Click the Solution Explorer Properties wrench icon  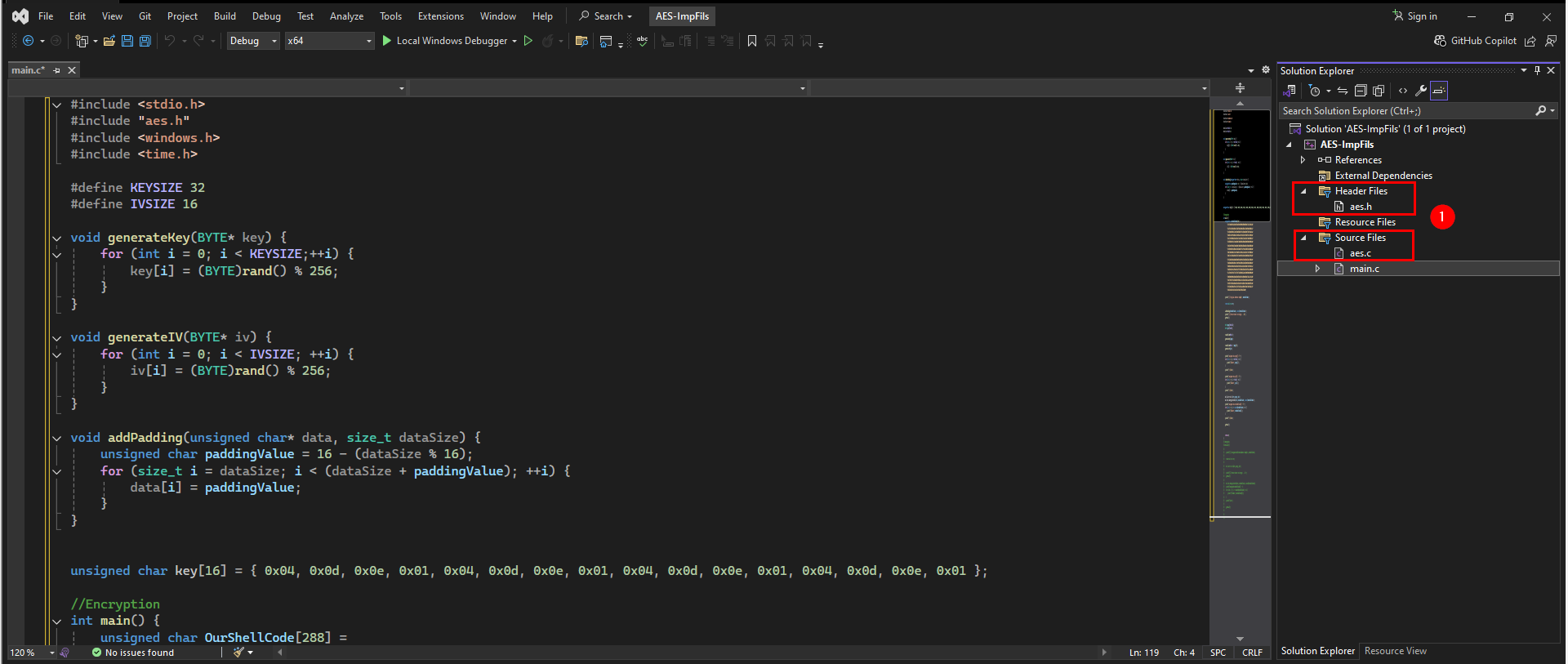(1421, 91)
